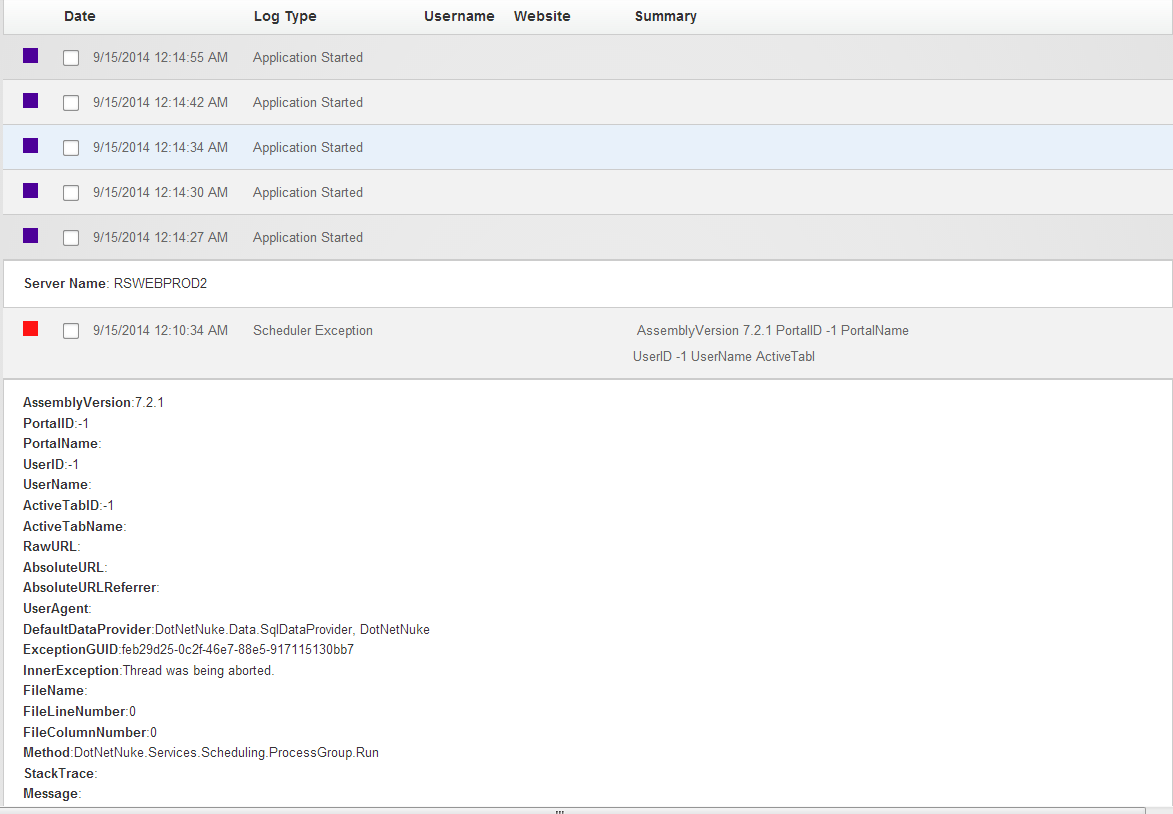Click the AbsoluteURL label
1173x814 pixels.
pyautogui.click(x=65, y=568)
